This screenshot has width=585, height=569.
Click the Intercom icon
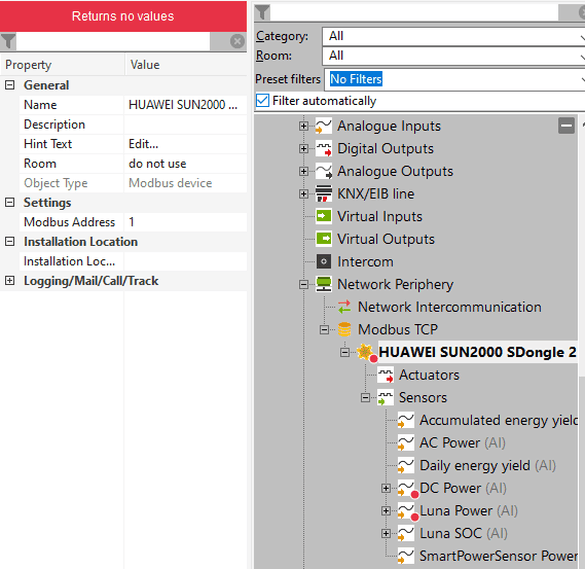pos(323,262)
